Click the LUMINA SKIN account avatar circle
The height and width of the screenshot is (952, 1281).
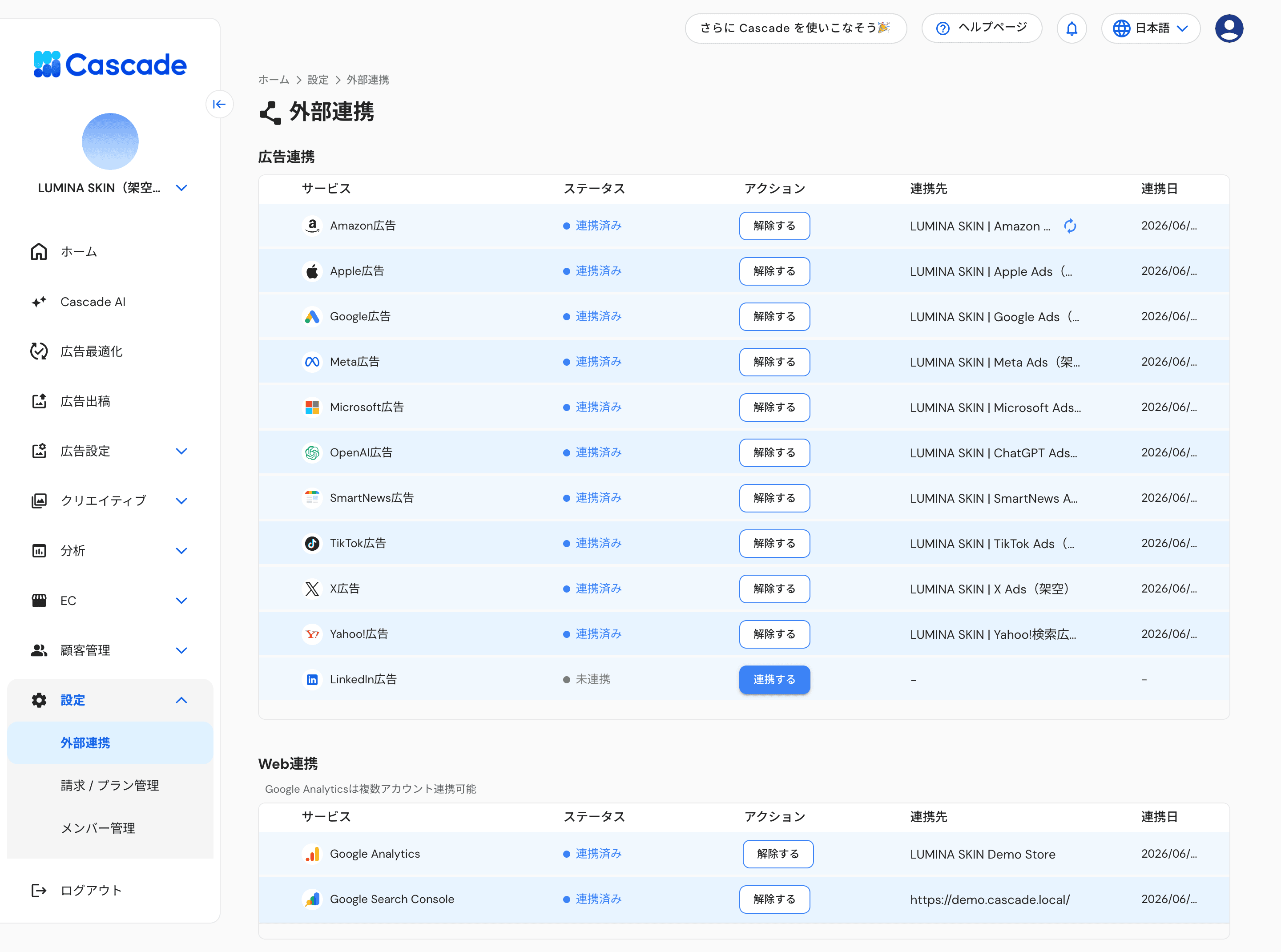tap(110, 141)
